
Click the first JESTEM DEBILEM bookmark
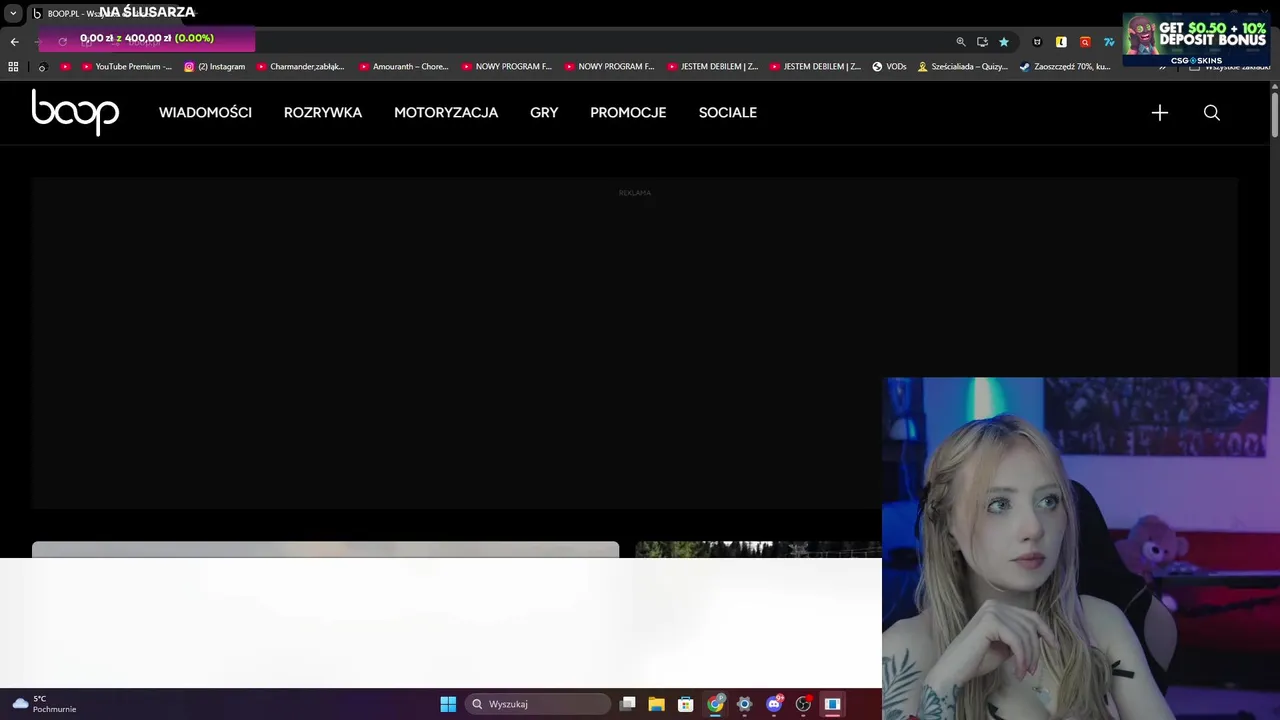[x=712, y=67]
